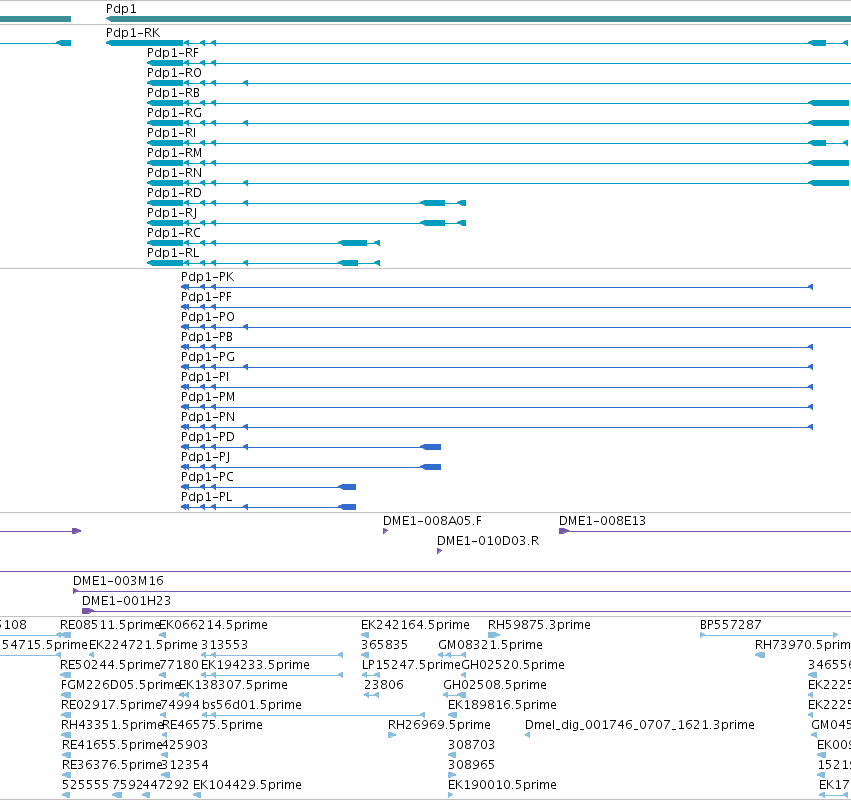Select BP557287 feature
The height and width of the screenshot is (800, 851).
731,625
